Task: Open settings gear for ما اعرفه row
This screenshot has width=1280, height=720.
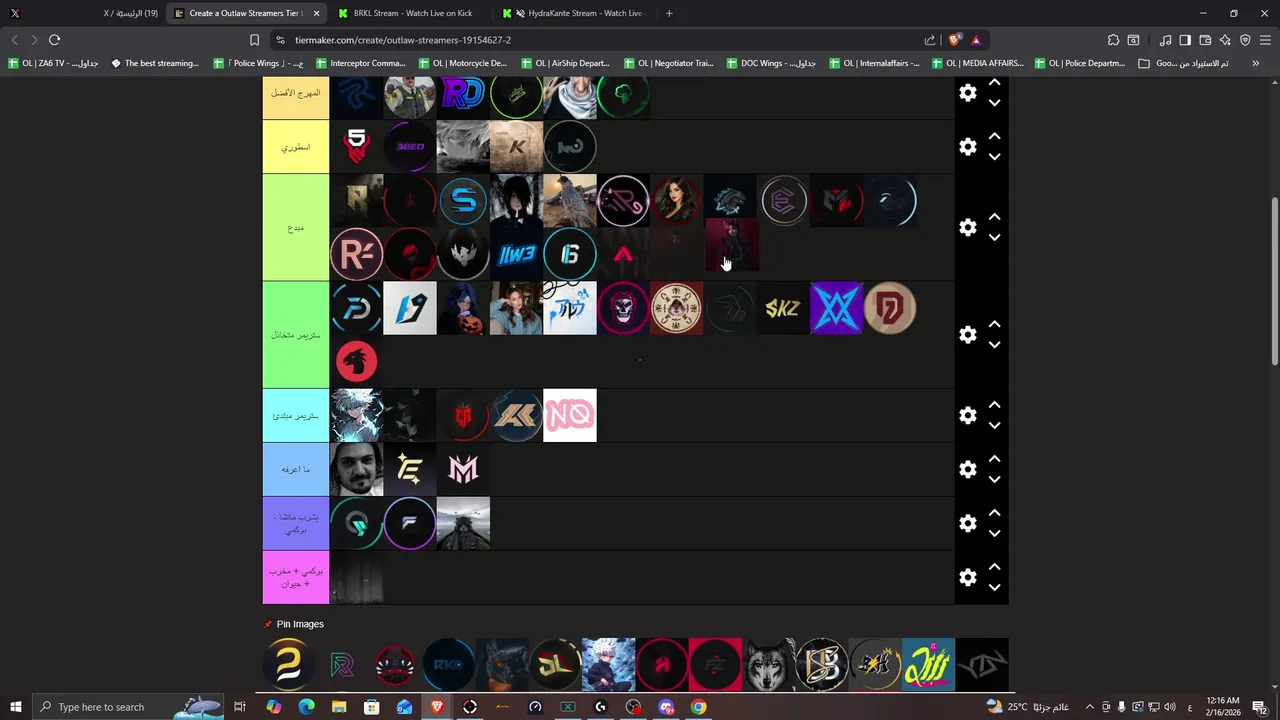Action: click(x=968, y=470)
